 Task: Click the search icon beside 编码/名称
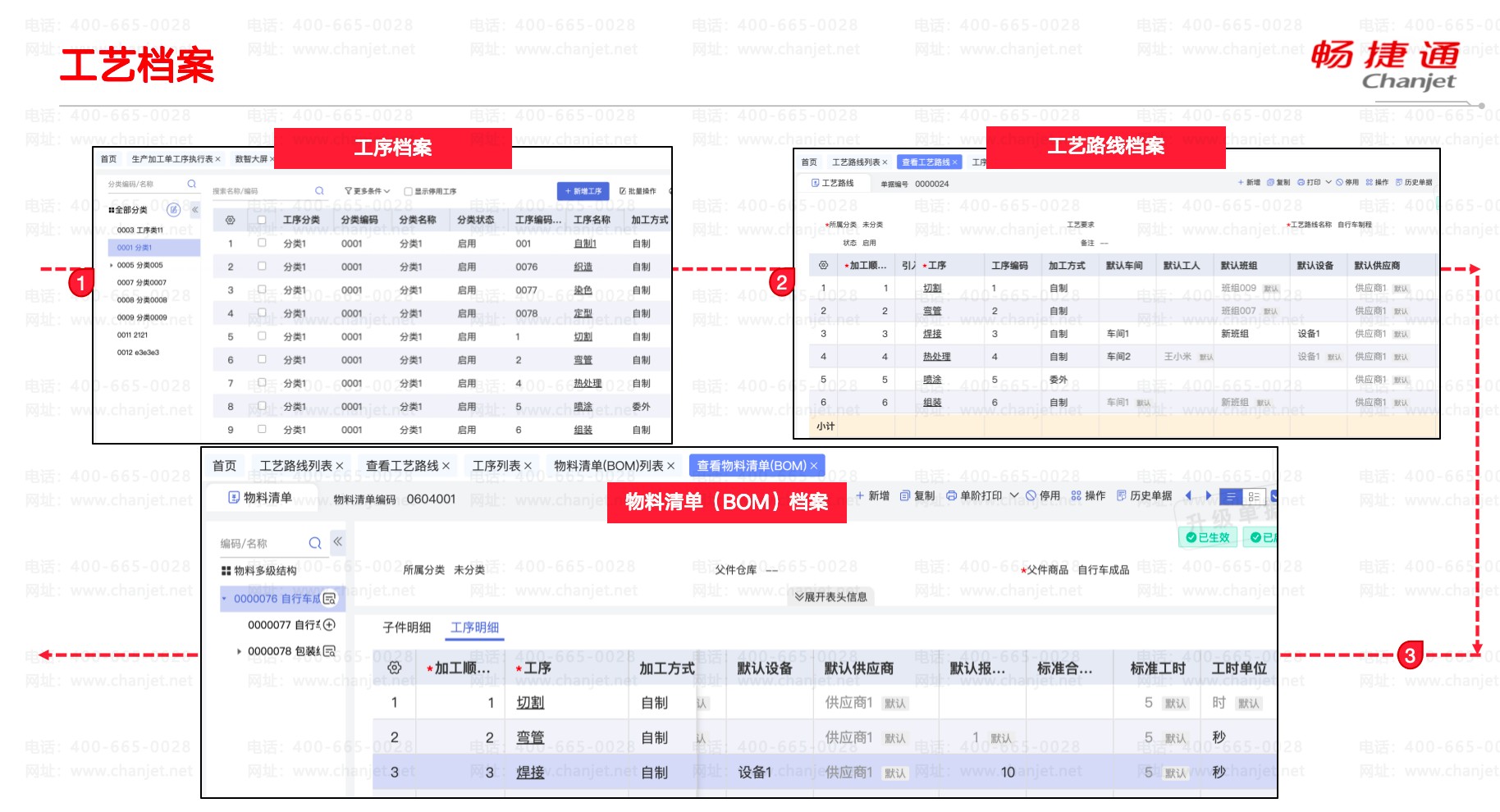315,543
